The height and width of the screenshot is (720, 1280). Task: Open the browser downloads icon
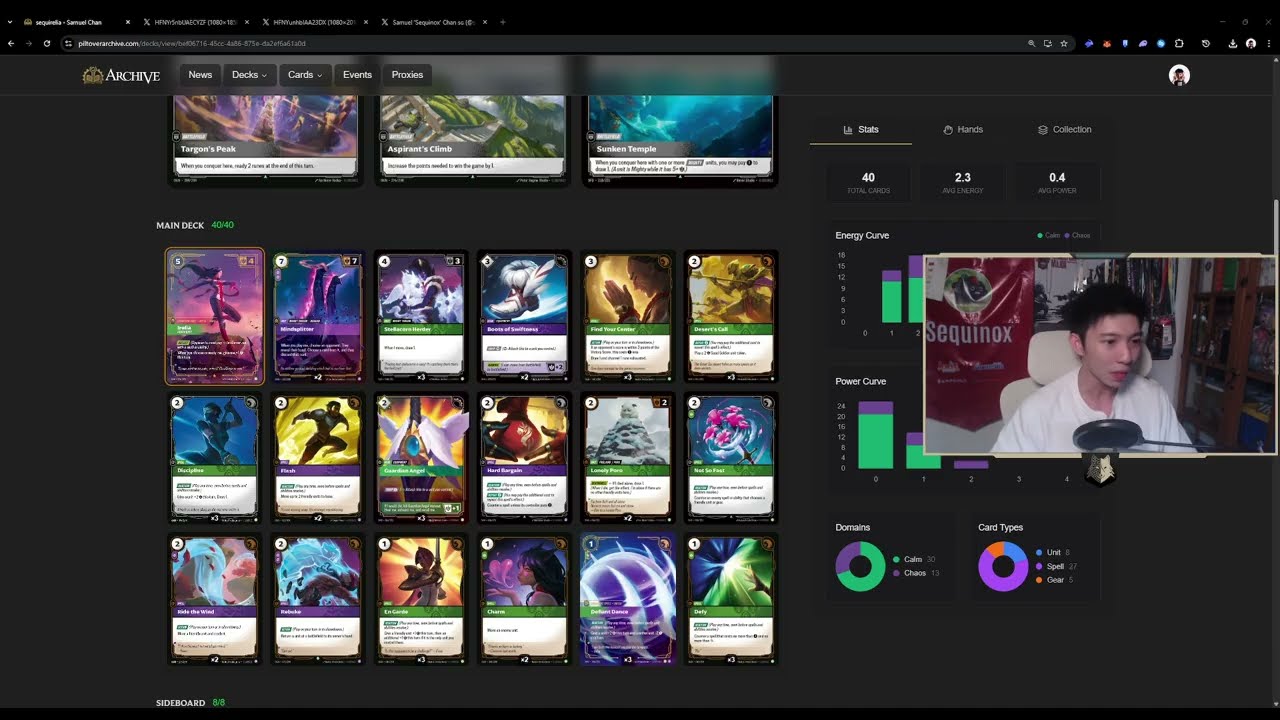click(1233, 44)
